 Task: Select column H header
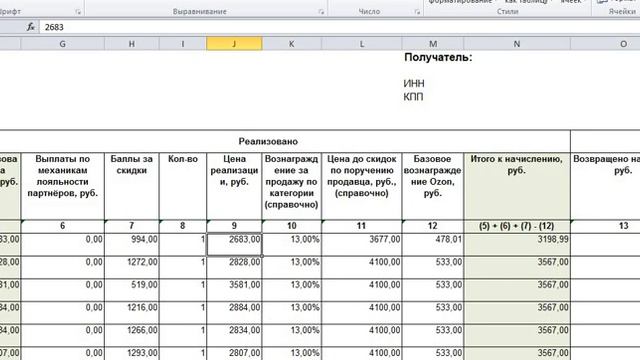point(131,44)
